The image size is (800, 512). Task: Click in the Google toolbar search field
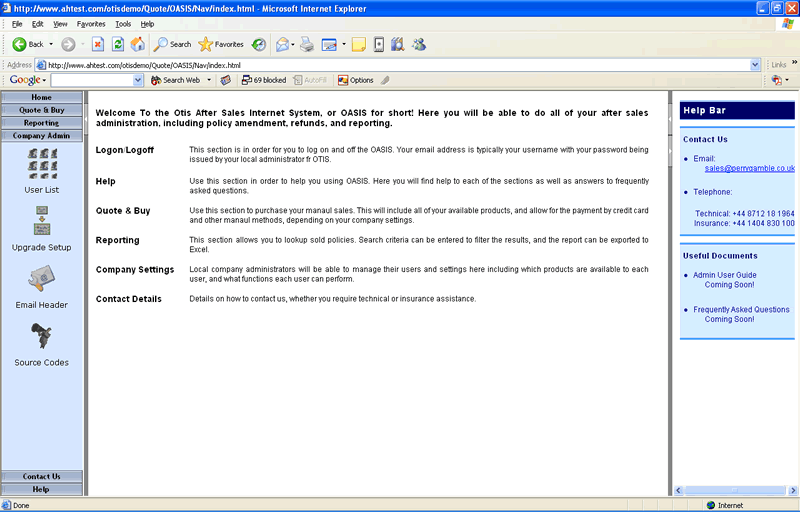coord(92,80)
